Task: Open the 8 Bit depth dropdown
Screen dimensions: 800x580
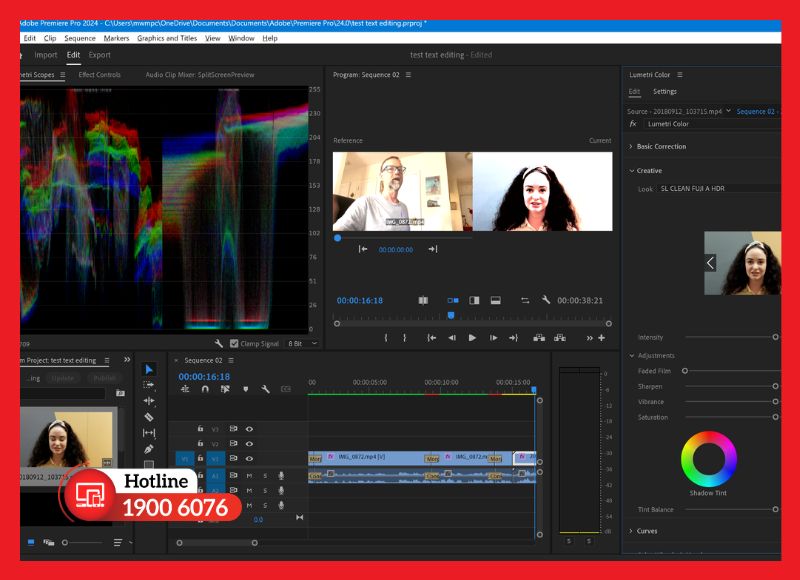Action: point(302,343)
